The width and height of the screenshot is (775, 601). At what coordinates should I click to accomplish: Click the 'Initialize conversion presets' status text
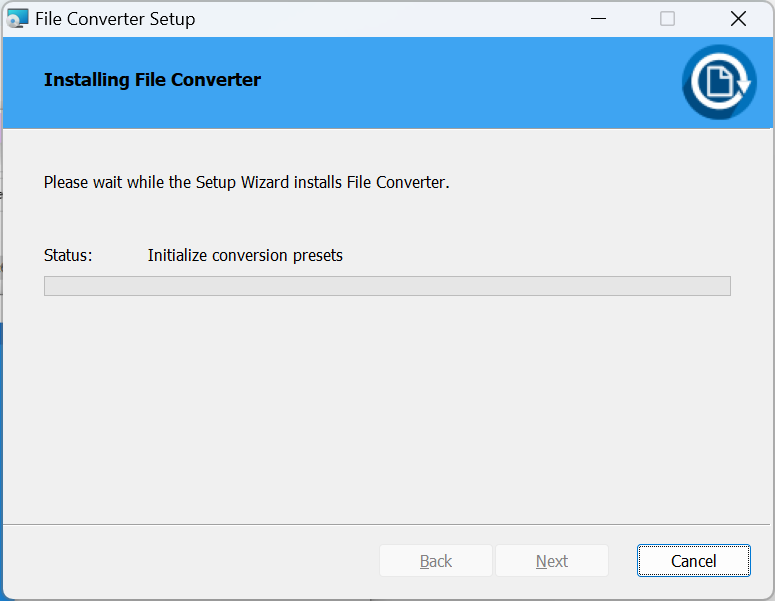pyautogui.click(x=245, y=256)
